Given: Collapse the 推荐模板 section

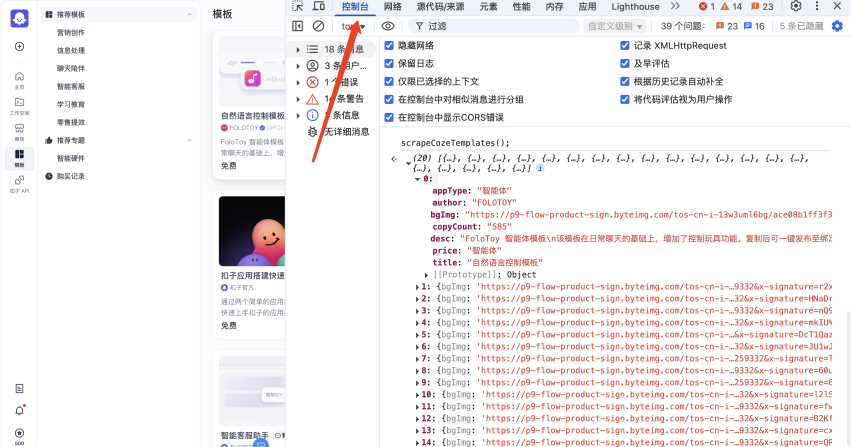Looking at the screenshot, I should pyautogui.click(x=50, y=15).
